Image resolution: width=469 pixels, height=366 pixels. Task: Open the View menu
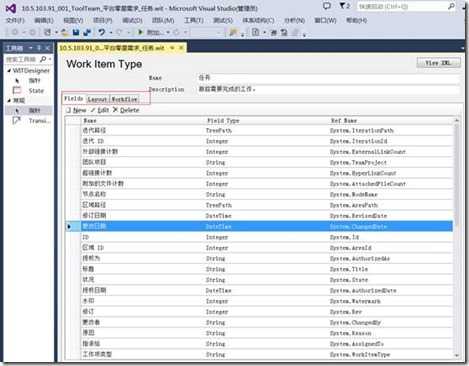[73, 20]
